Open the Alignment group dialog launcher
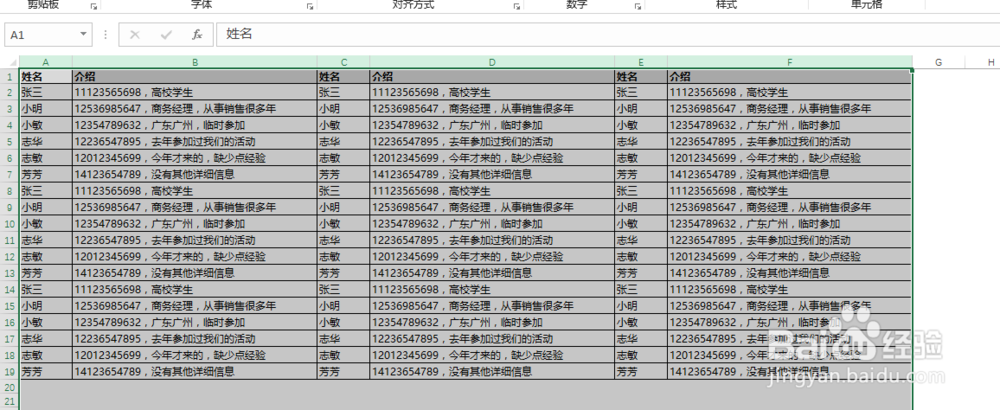 click(x=517, y=6)
